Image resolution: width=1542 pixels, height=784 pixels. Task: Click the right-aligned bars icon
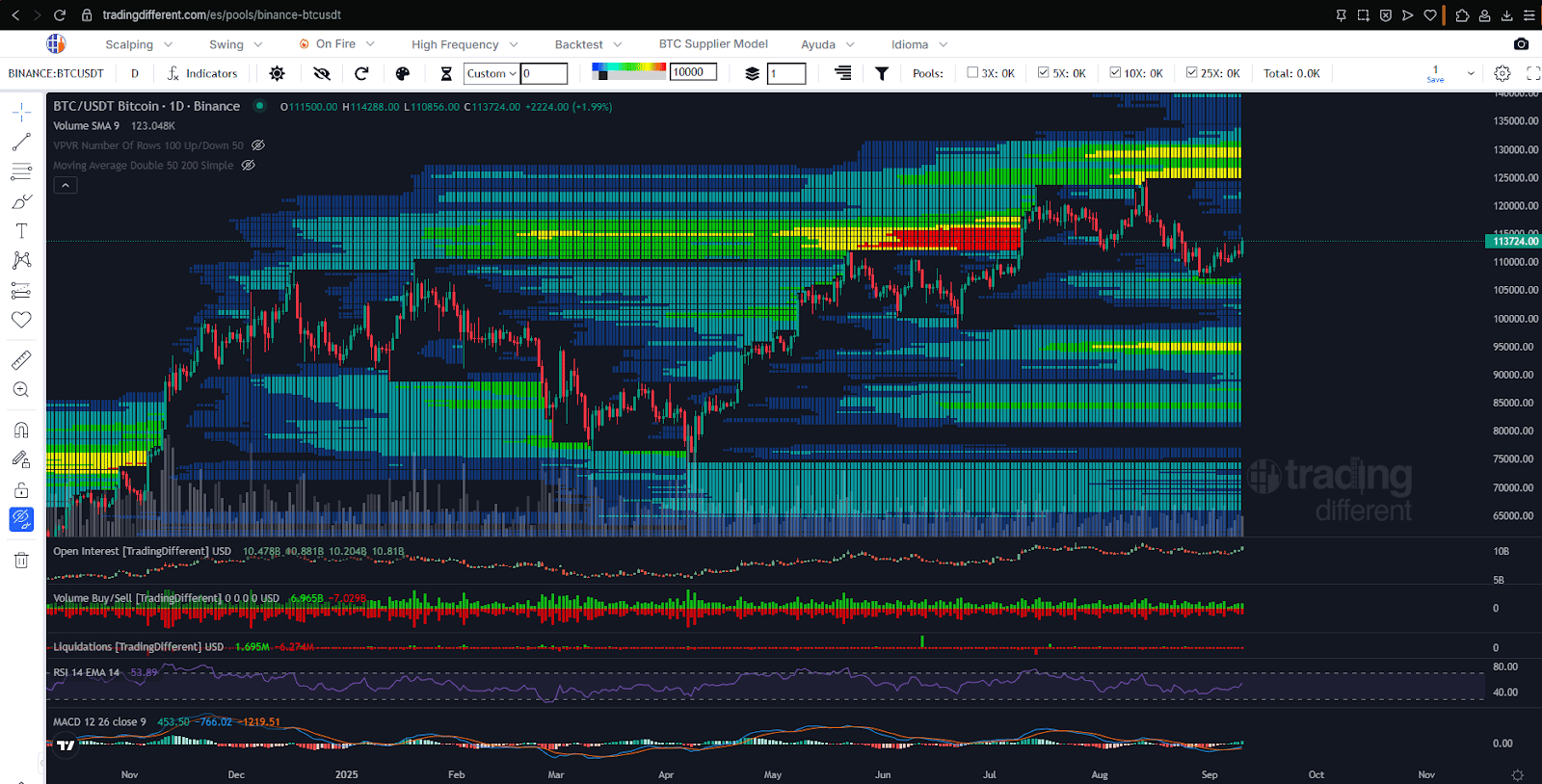pos(843,73)
